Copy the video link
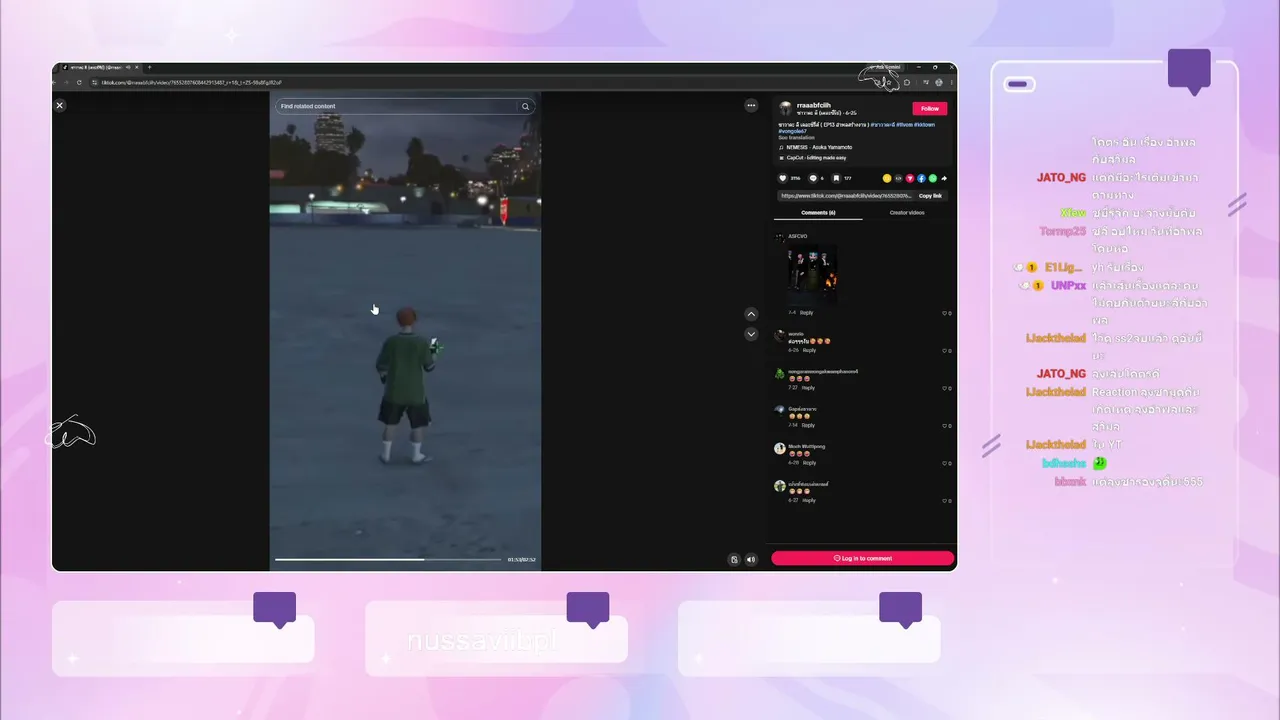Image resolution: width=1280 pixels, height=720 pixels. [930, 196]
